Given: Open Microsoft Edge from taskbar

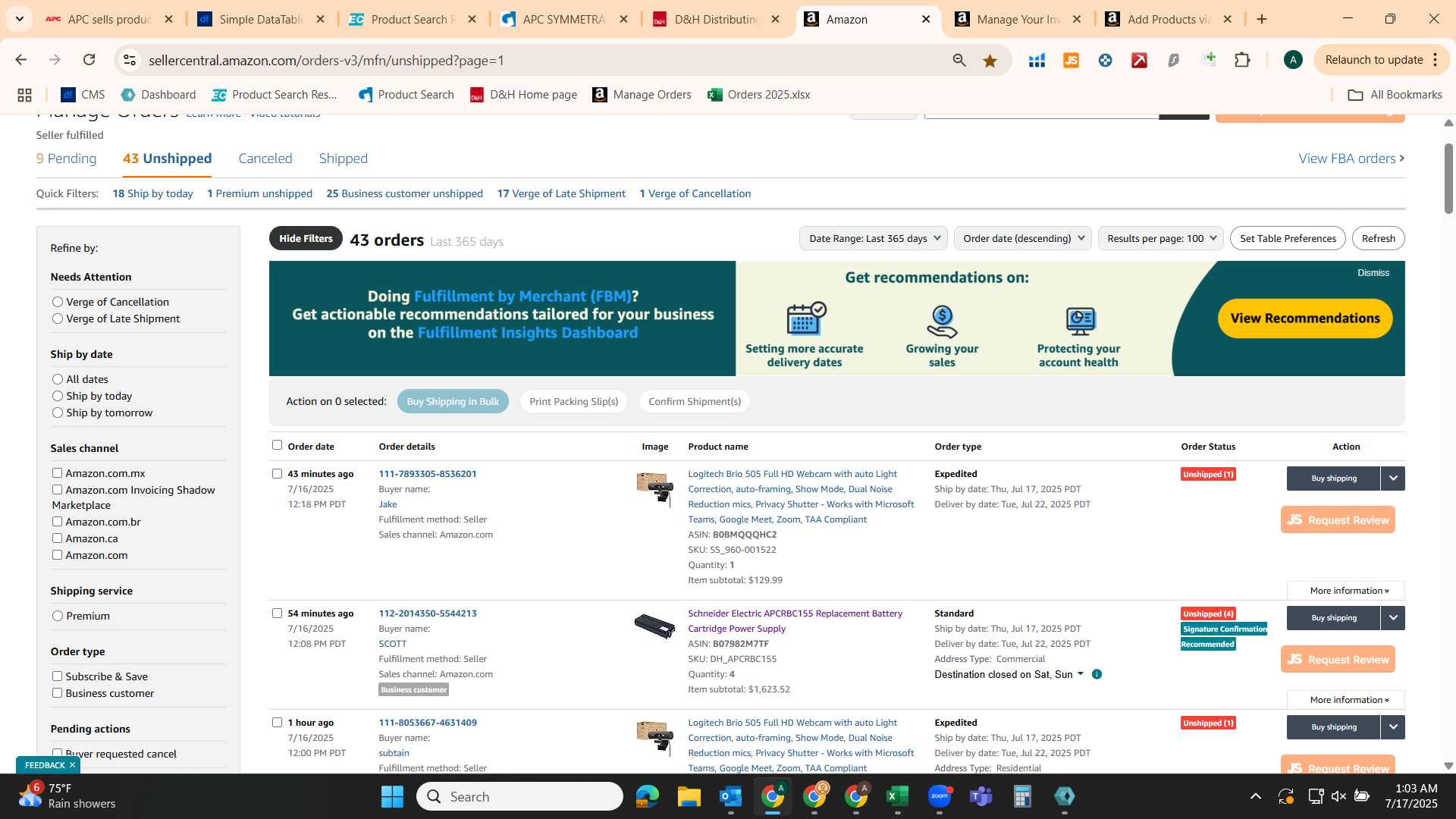Looking at the screenshot, I should click(x=647, y=796).
